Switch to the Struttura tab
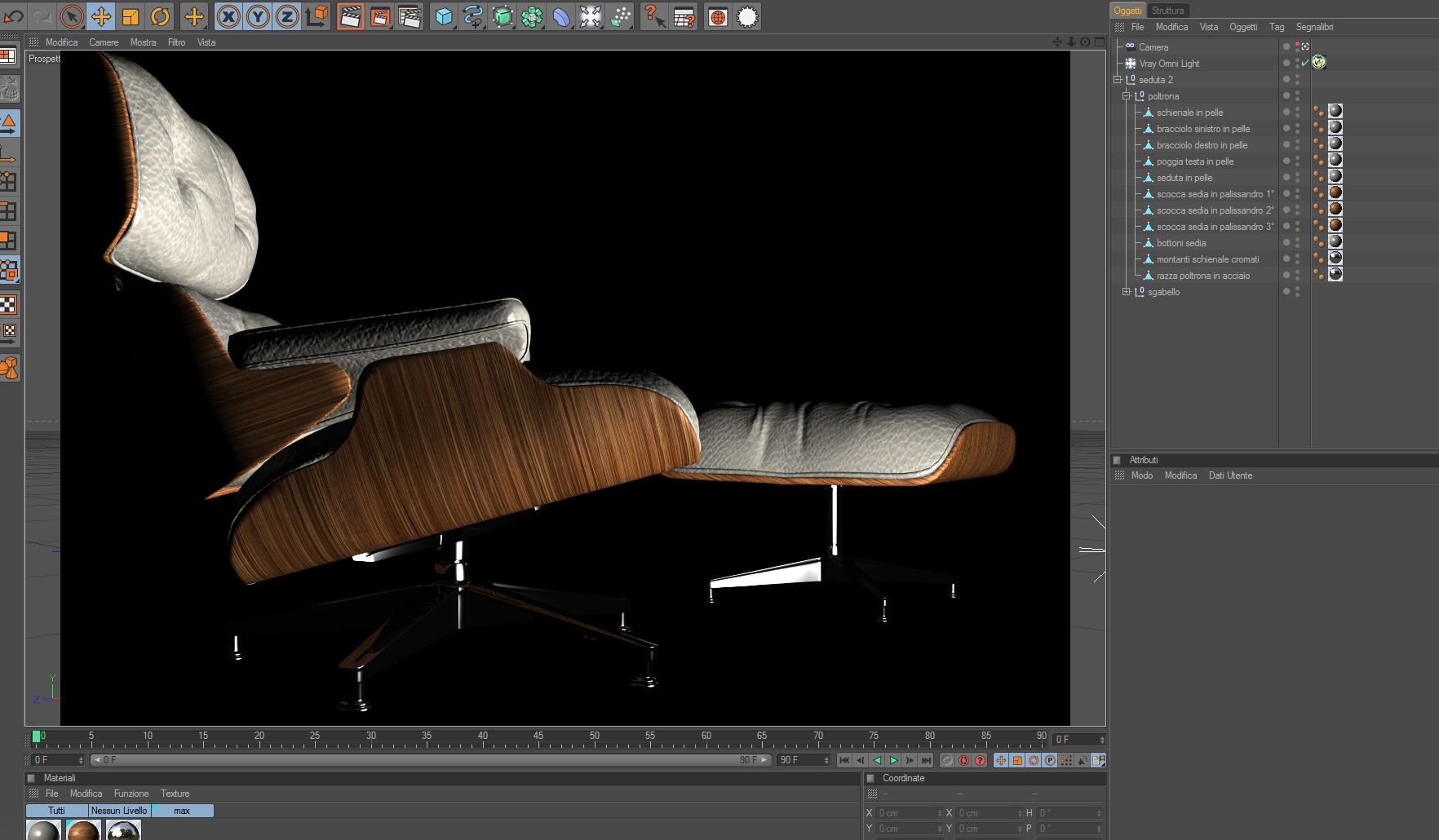This screenshot has width=1439, height=840. pos(1167,11)
